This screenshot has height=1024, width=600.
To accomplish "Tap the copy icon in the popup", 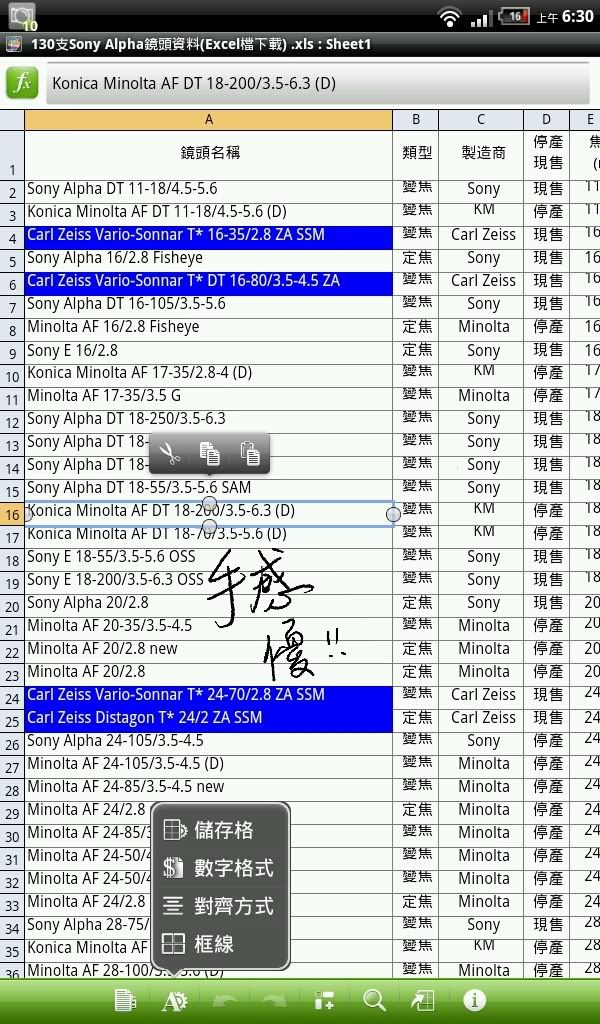I will click(210, 453).
